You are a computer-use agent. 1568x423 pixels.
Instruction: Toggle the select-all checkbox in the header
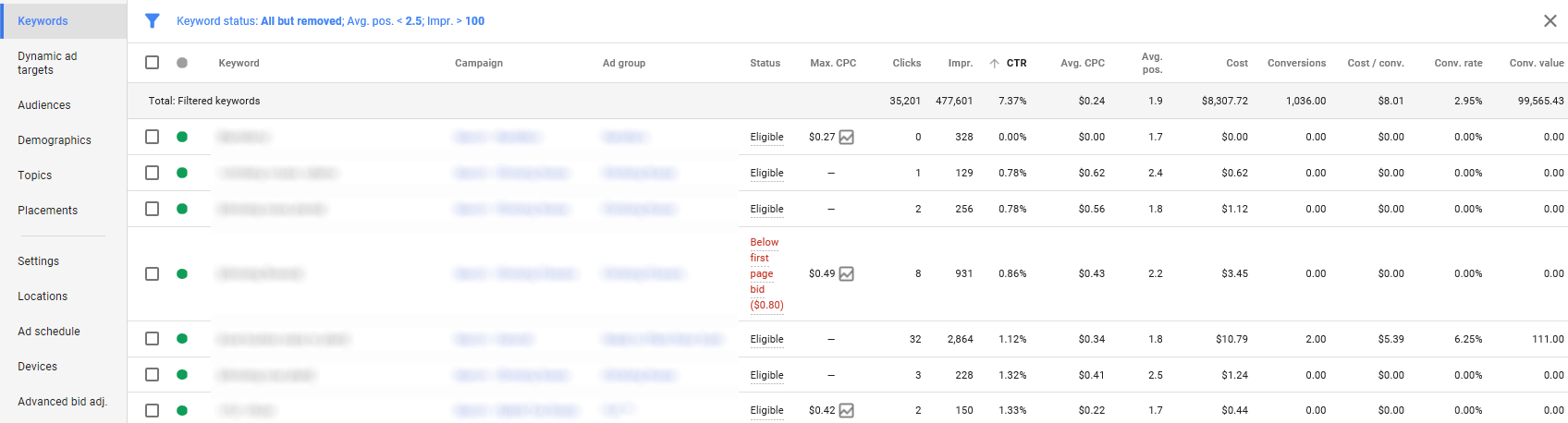click(x=152, y=63)
